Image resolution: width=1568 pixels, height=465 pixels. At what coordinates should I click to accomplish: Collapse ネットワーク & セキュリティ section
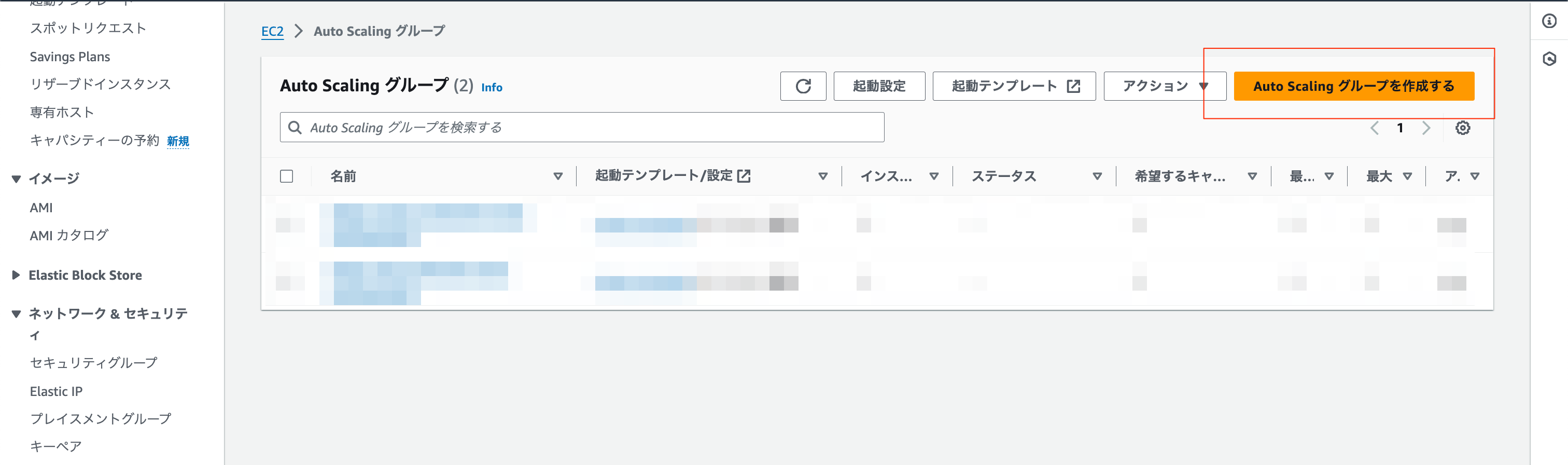[x=17, y=314]
